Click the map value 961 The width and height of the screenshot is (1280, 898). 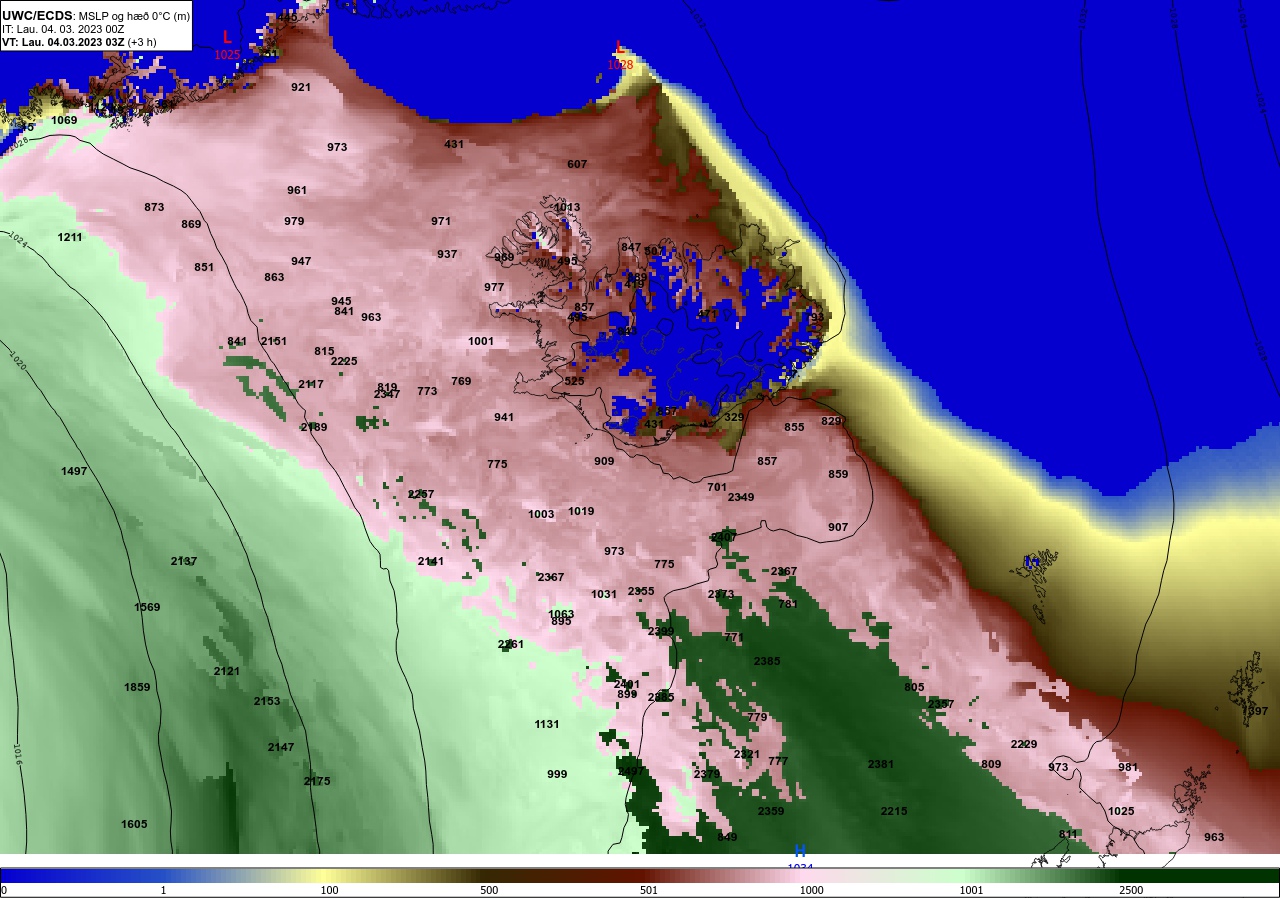(x=297, y=190)
